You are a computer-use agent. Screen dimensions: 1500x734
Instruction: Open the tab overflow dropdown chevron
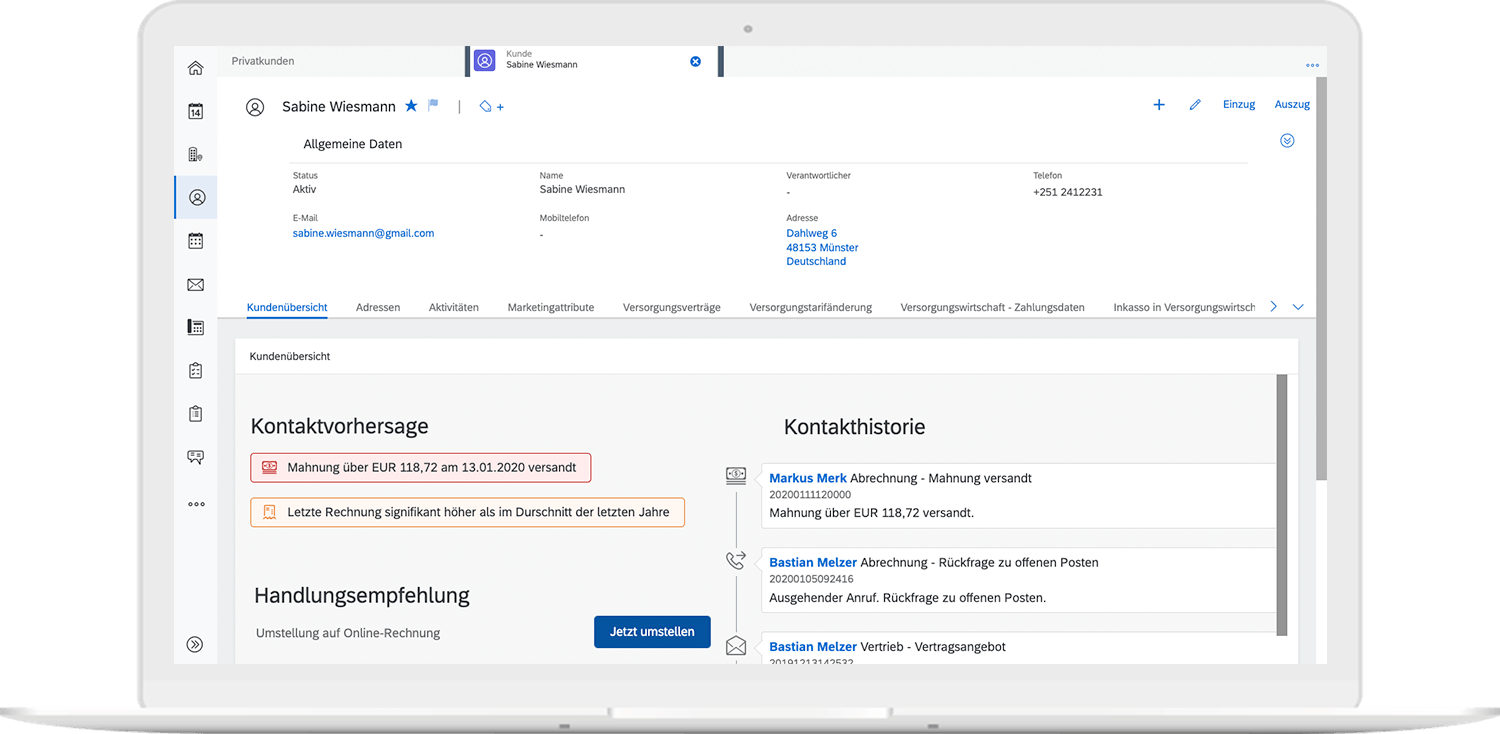pyautogui.click(x=1298, y=307)
